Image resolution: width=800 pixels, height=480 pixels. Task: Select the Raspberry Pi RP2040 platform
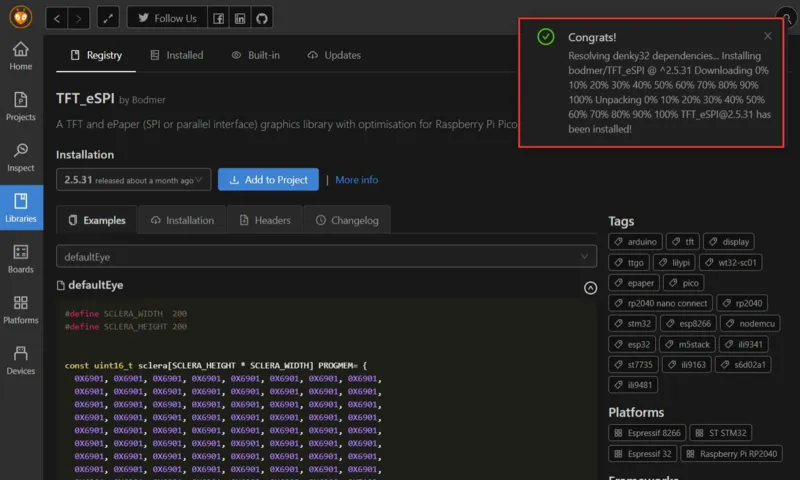733,453
